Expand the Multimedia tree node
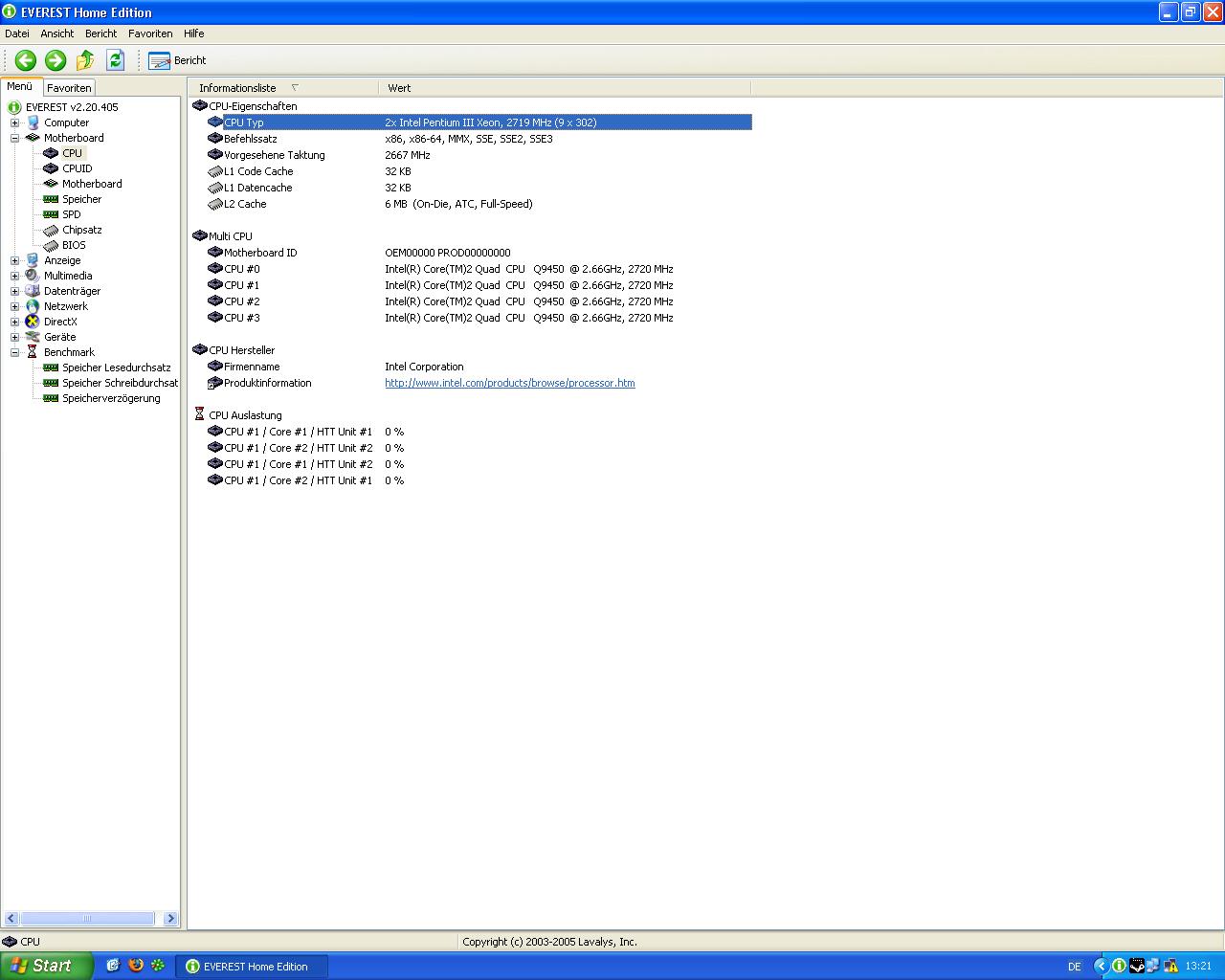 tap(14, 276)
